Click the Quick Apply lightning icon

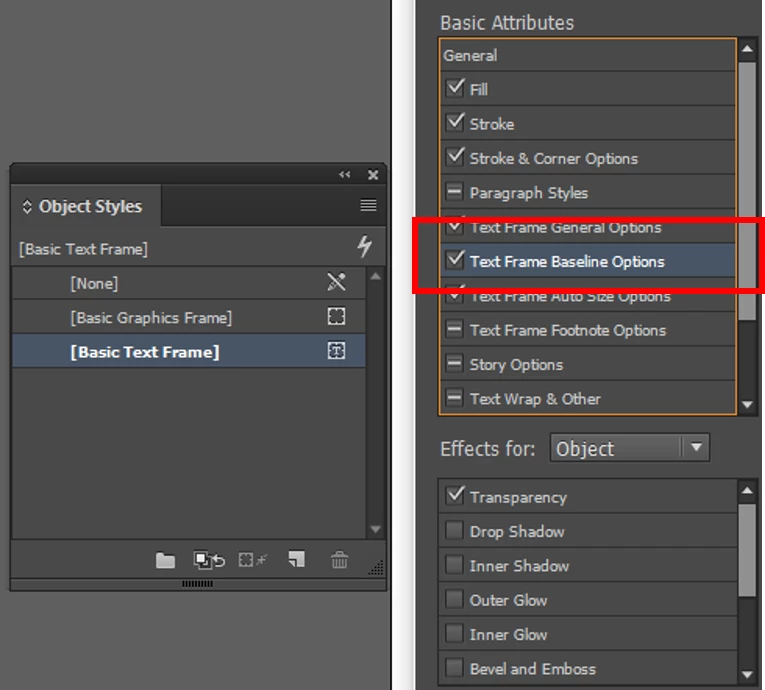(x=364, y=246)
